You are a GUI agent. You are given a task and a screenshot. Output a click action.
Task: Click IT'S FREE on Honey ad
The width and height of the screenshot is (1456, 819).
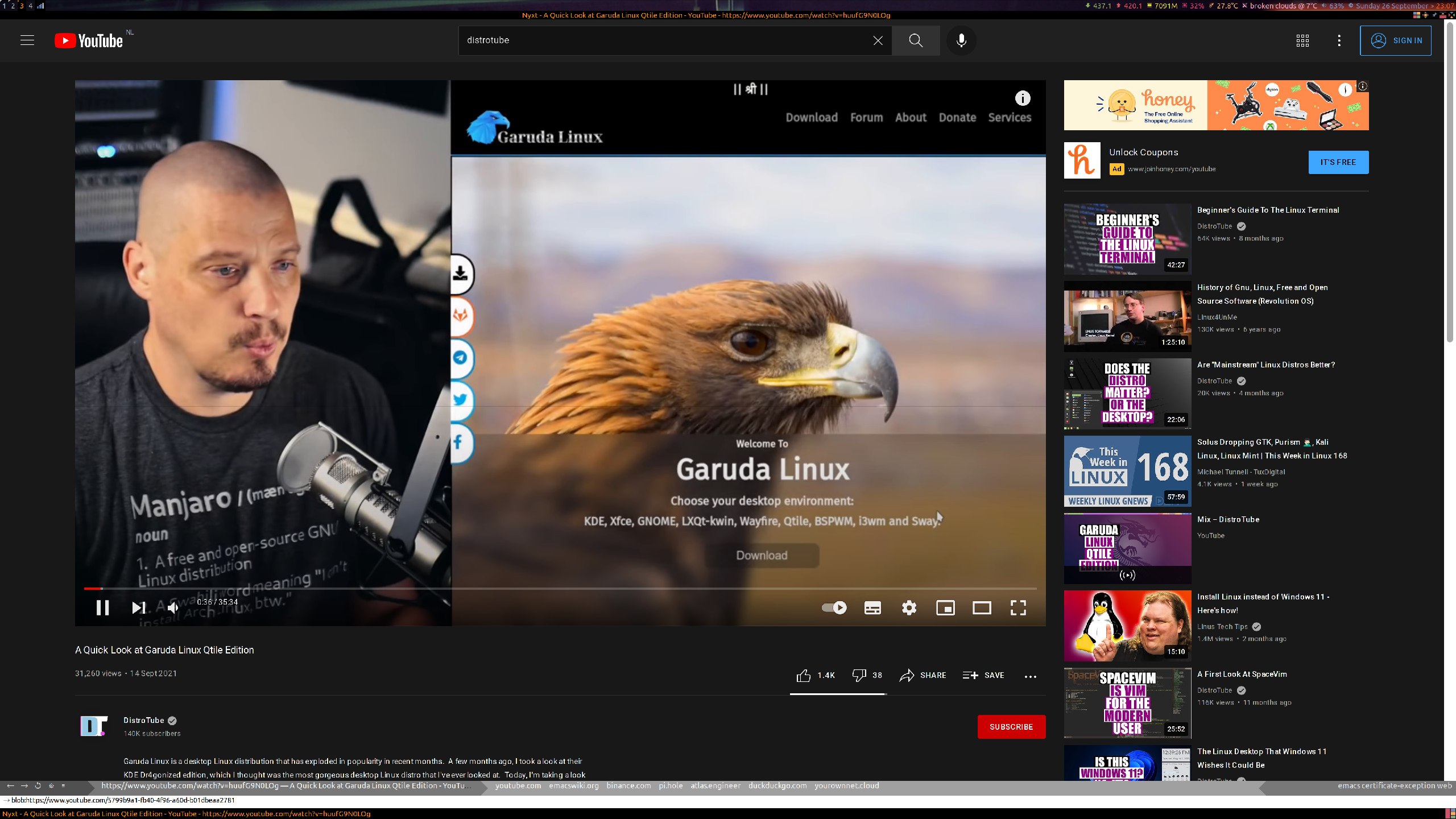(x=1338, y=162)
